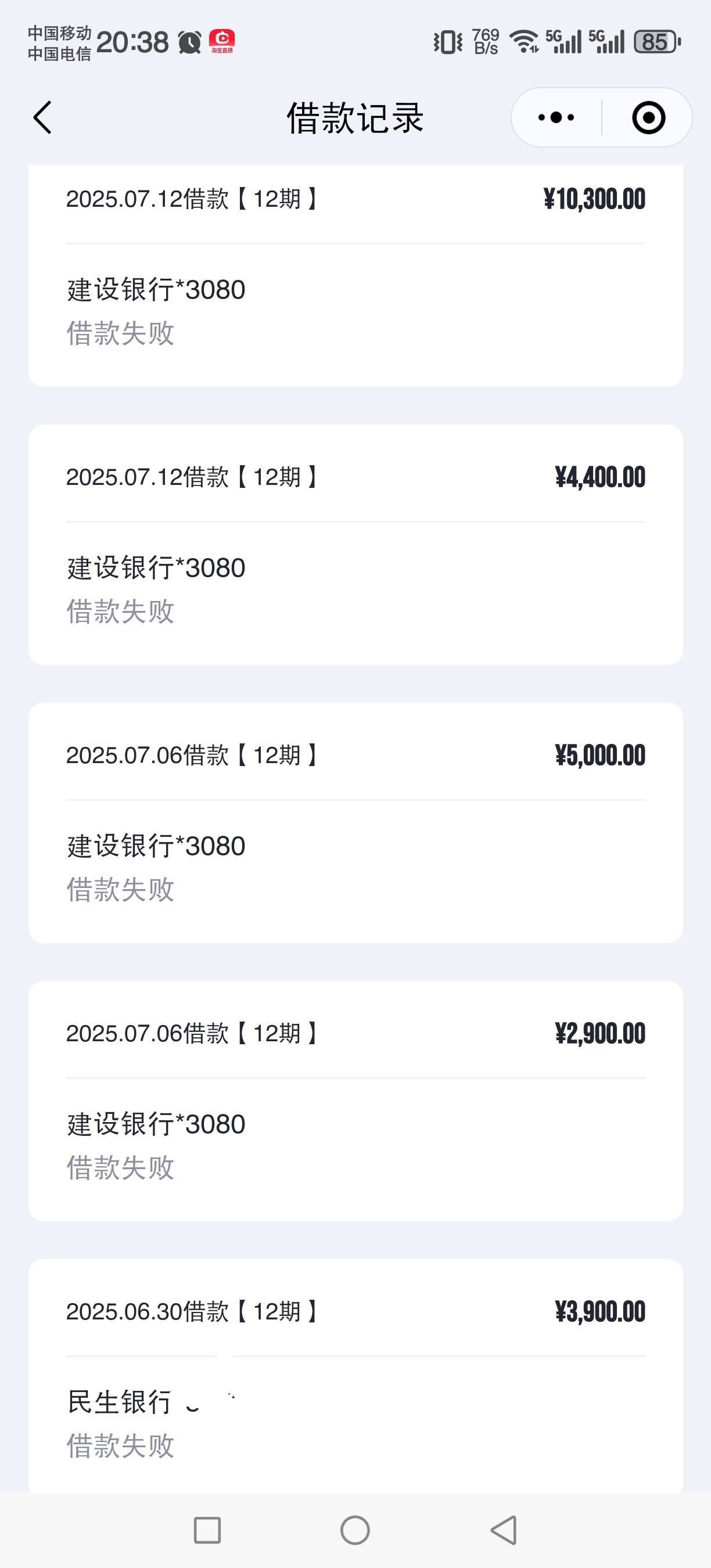Screen dimensions: 711x1568
Task: Tap the back arrow icon
Action: [42, 117]
